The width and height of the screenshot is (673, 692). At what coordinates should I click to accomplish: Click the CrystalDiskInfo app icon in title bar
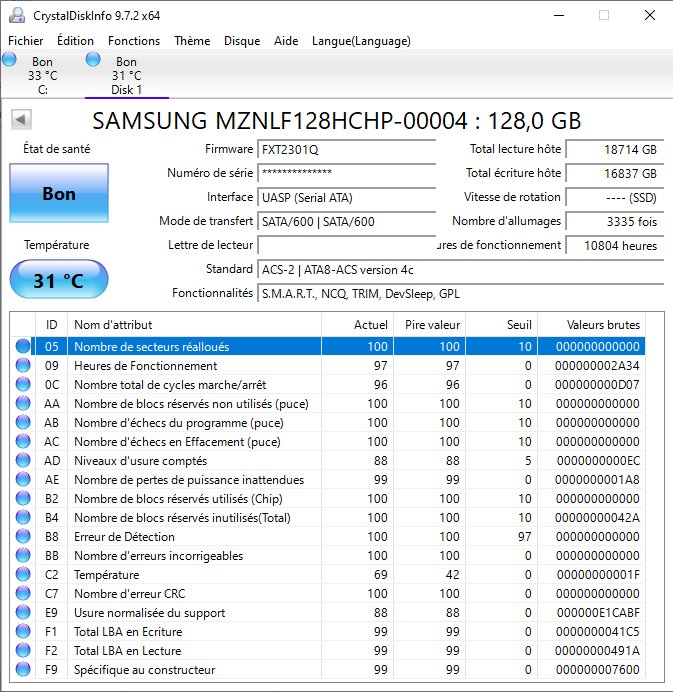[17, 16]
